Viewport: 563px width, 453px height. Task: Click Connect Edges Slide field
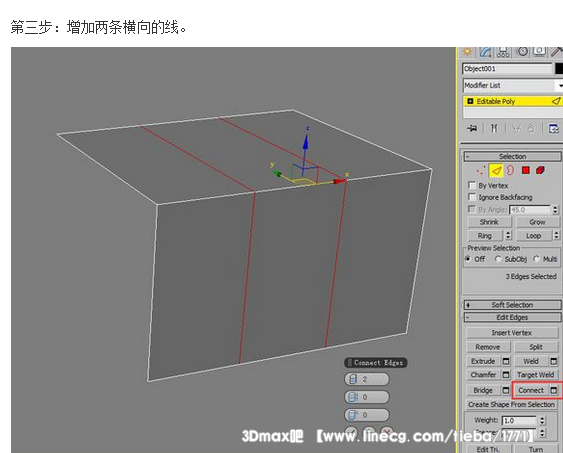pos(367,415)
